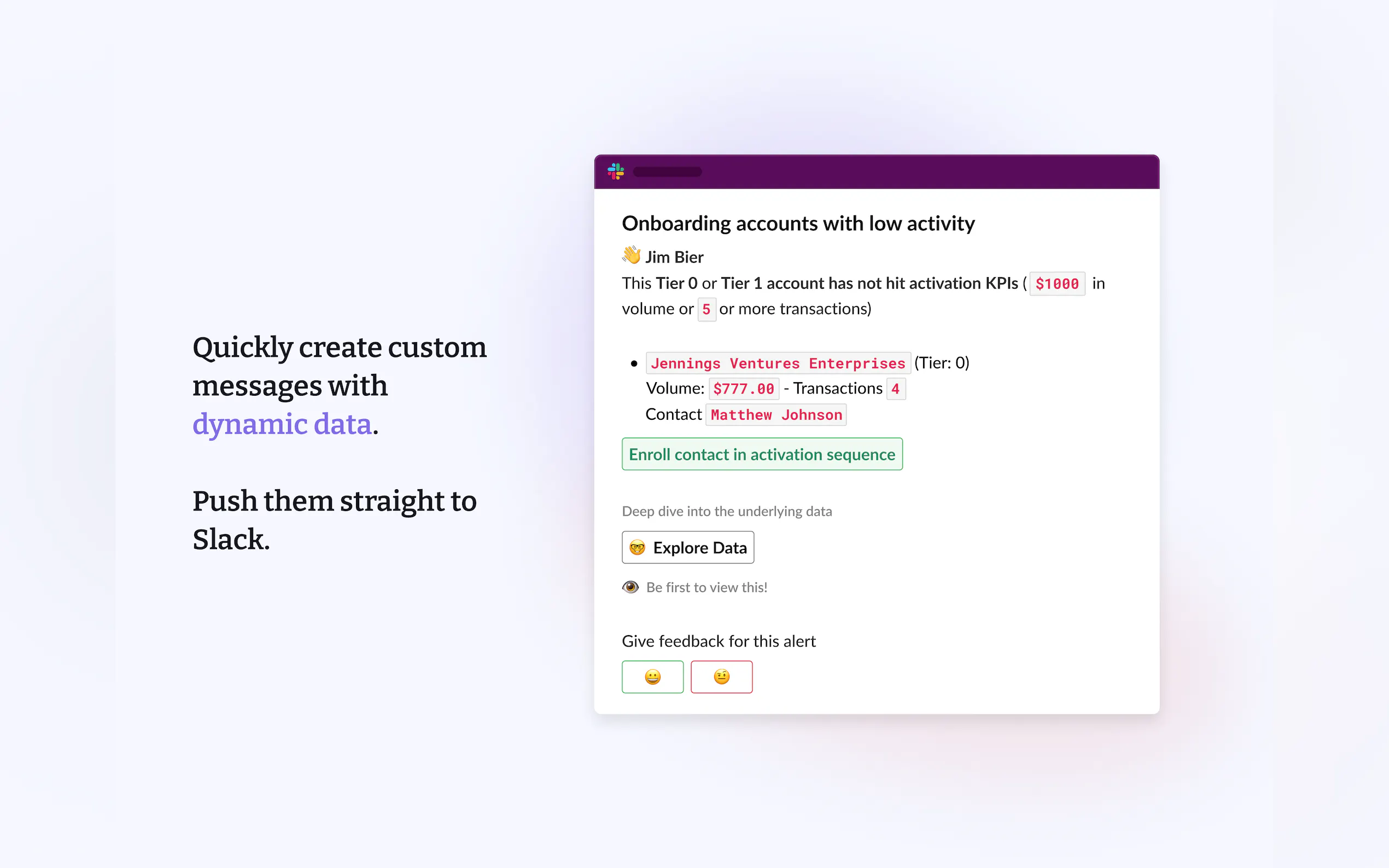Open the Explore Data button
The image size is (1389, 868).
688,548
